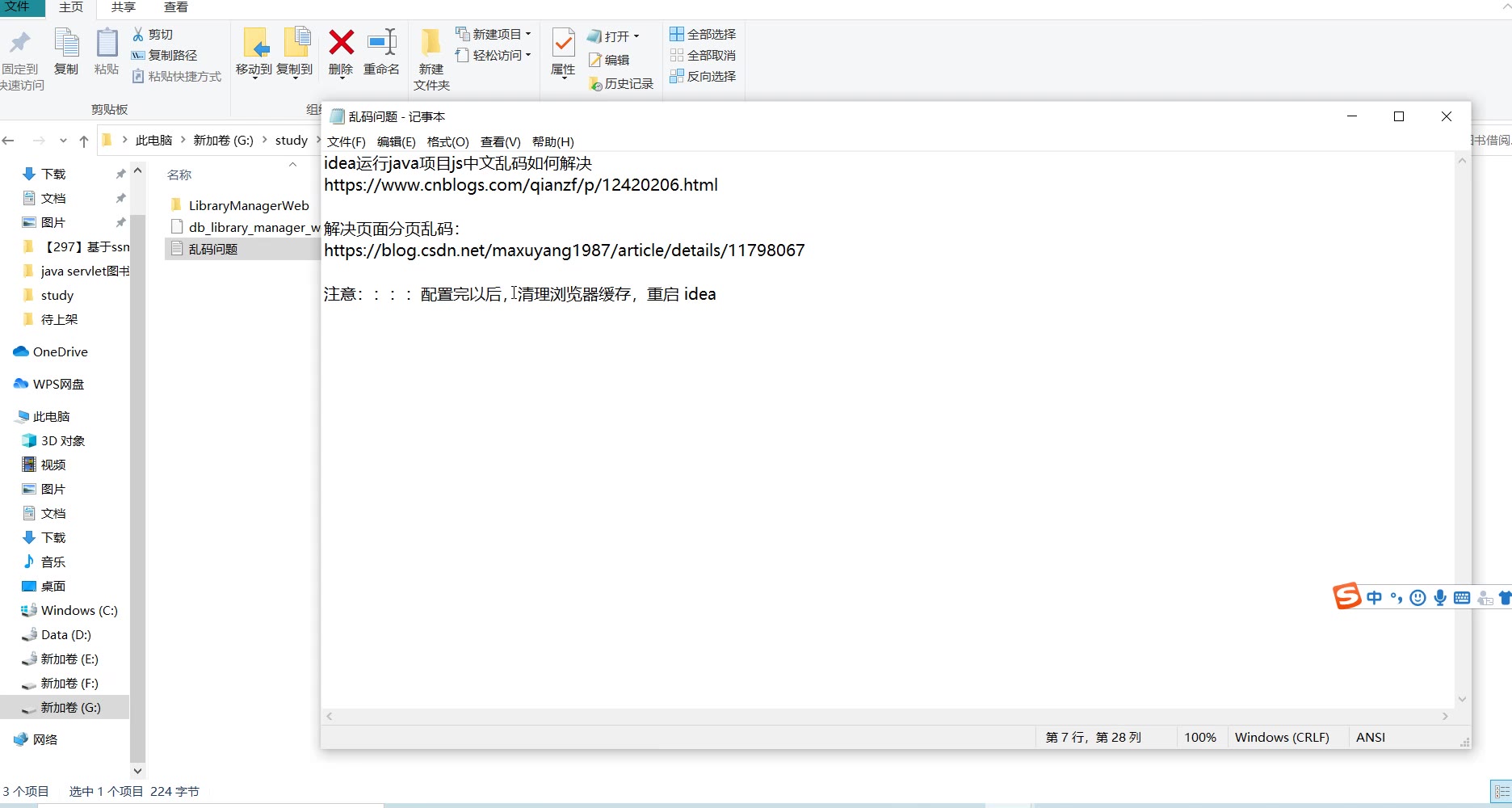Click Select None (全部取消)

point(703,55)
